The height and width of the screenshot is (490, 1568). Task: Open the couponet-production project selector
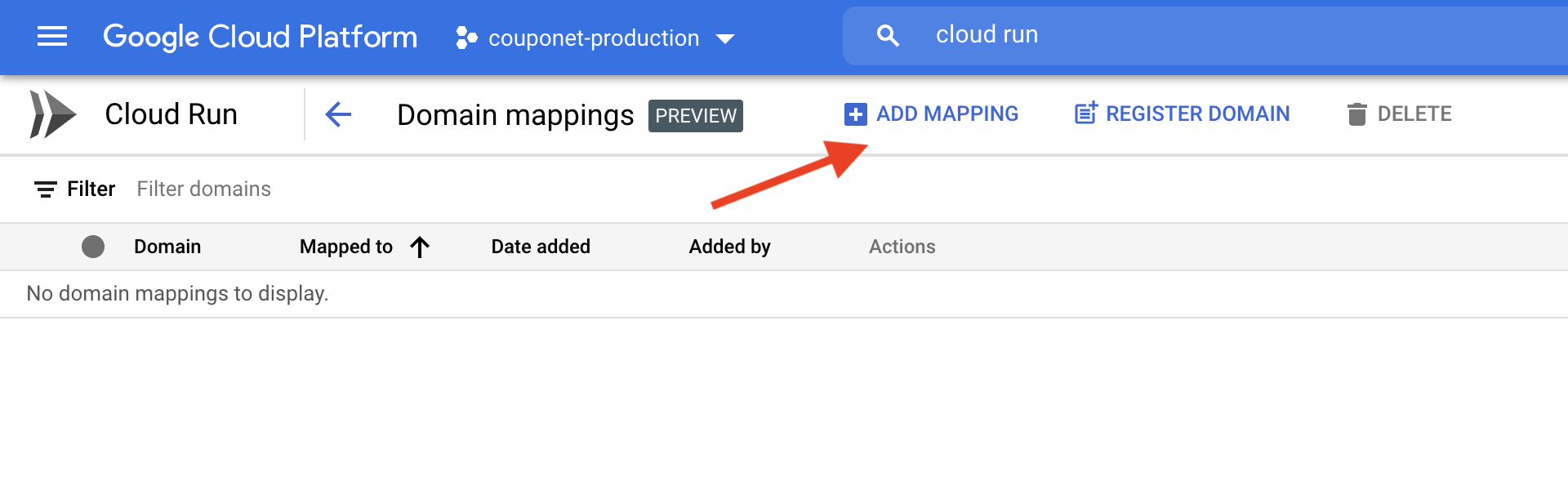tap(595, 38)
